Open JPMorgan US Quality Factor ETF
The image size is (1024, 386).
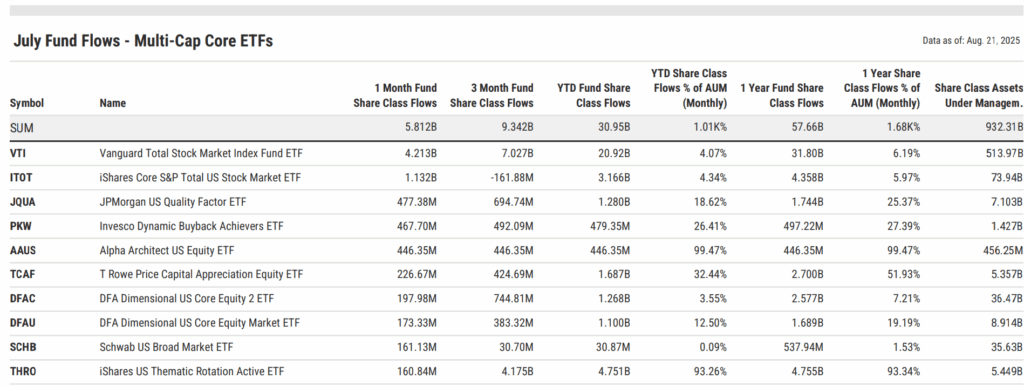(172, 202)
